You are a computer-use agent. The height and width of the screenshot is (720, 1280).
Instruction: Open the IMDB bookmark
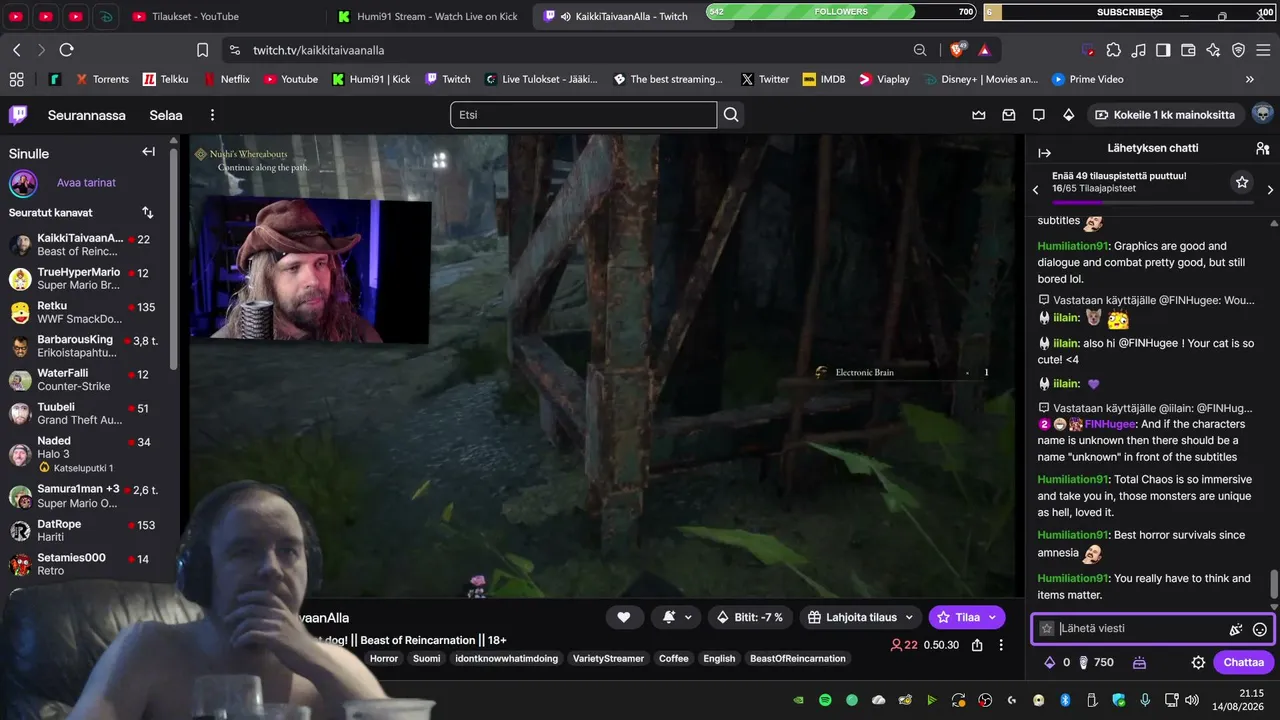point(824,79)
